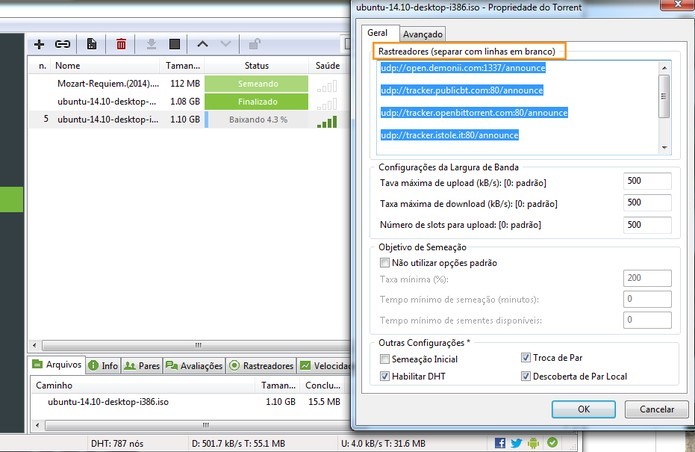This screenshot has width=695, height=452.
Task: Confirm the dialog with the OK button
Action: (583, 409)
